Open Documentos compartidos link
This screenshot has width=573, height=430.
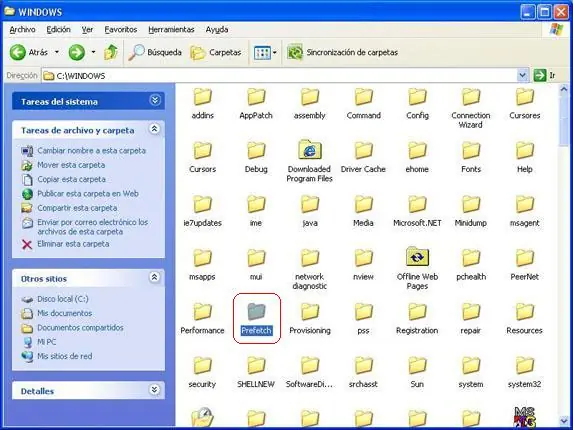[x=80, y=327]
